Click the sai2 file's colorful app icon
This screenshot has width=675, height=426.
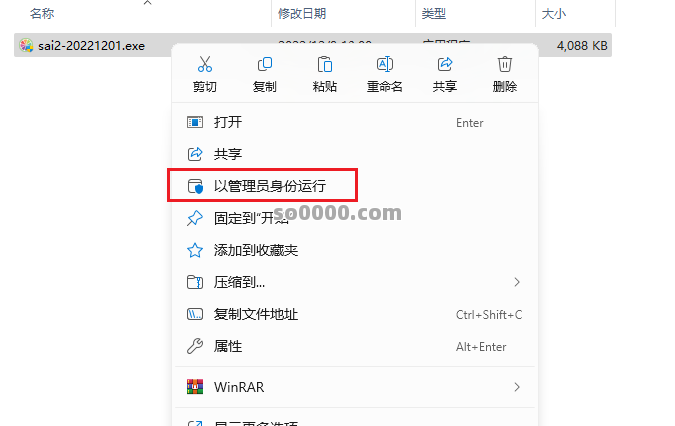(x=26, y=45)
